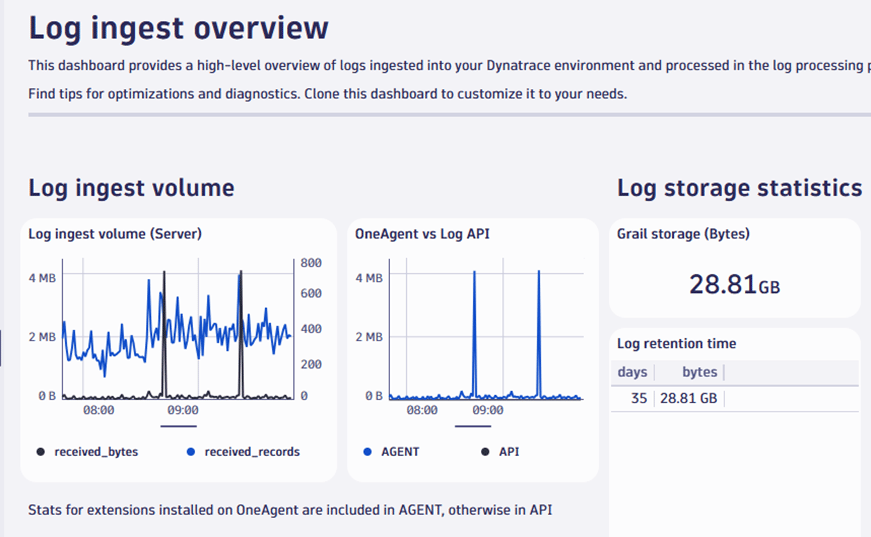The image size is (871, 537).
Task: Select the 28.81 GB cell in retention row
Action: [x=688, y=398]
